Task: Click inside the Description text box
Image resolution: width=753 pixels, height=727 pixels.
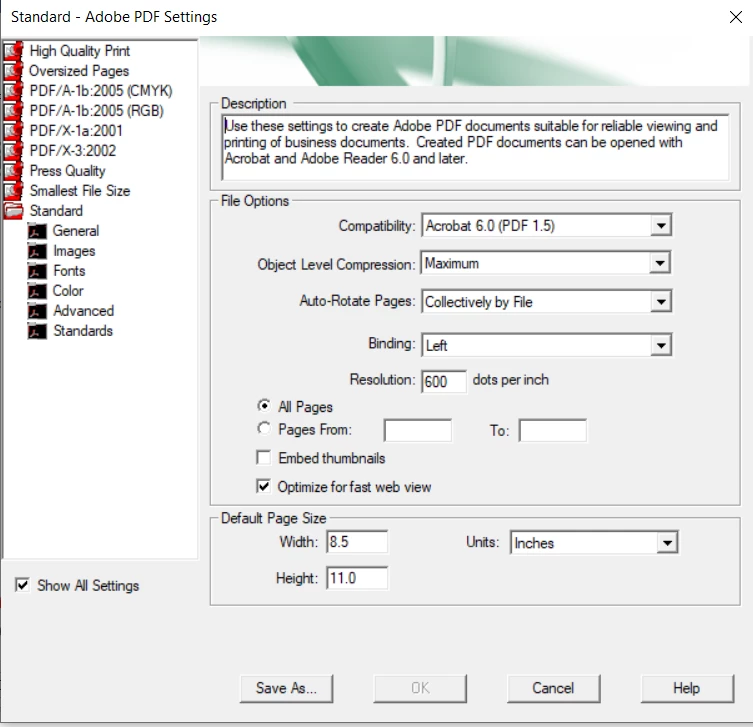Action: 475,147
